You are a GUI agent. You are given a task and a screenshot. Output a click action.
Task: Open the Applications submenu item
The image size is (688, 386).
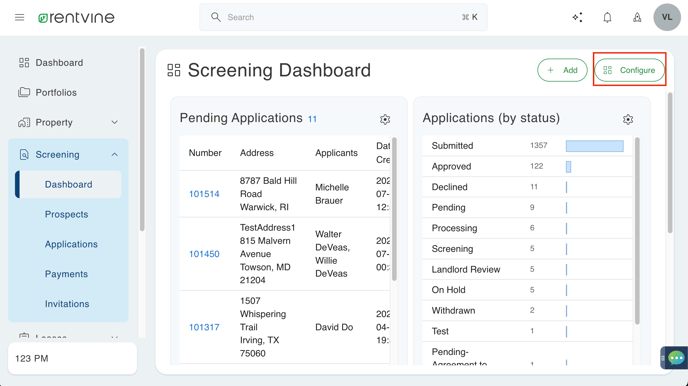(71, 244)
